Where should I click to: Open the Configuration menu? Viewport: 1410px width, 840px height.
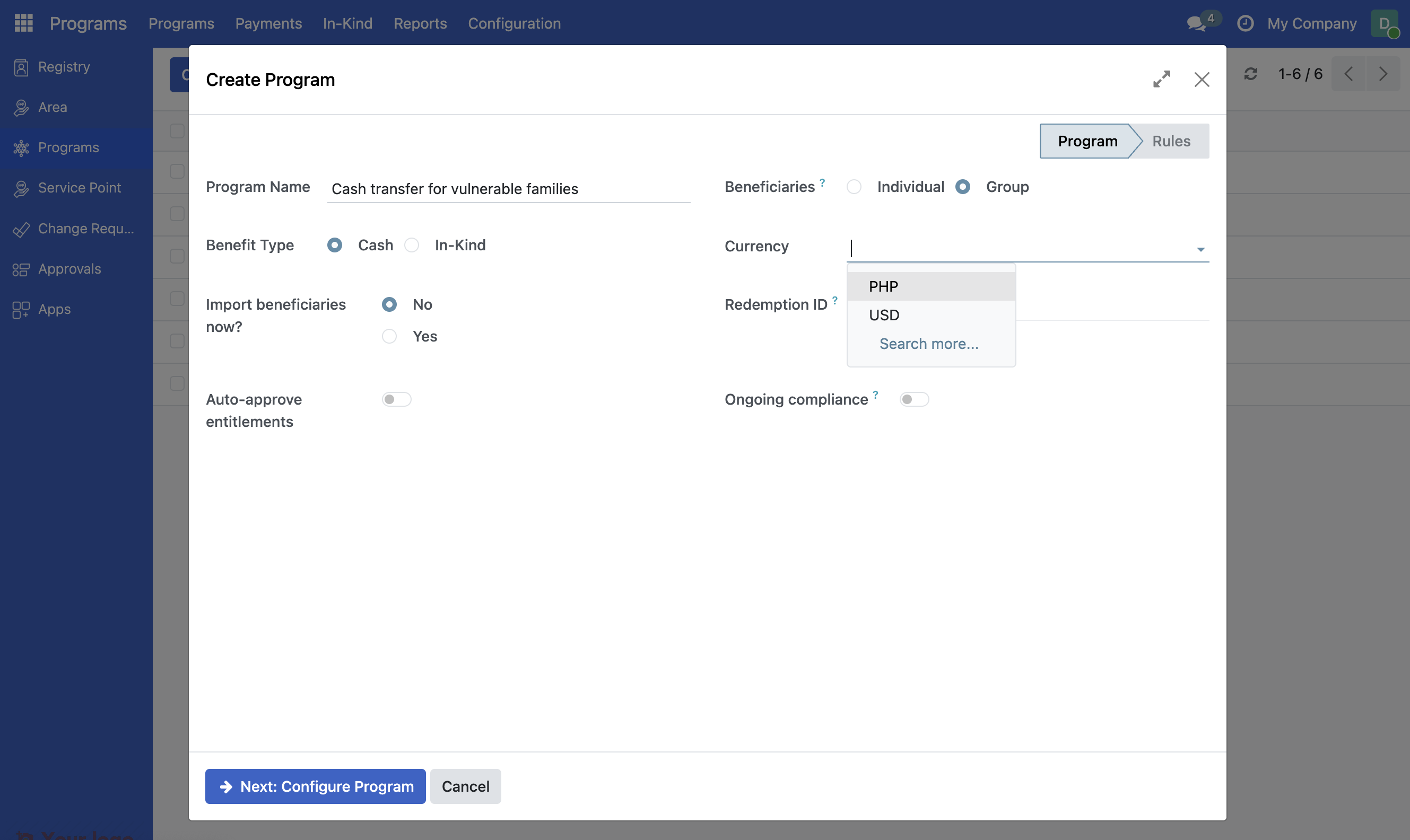point(514,23)
